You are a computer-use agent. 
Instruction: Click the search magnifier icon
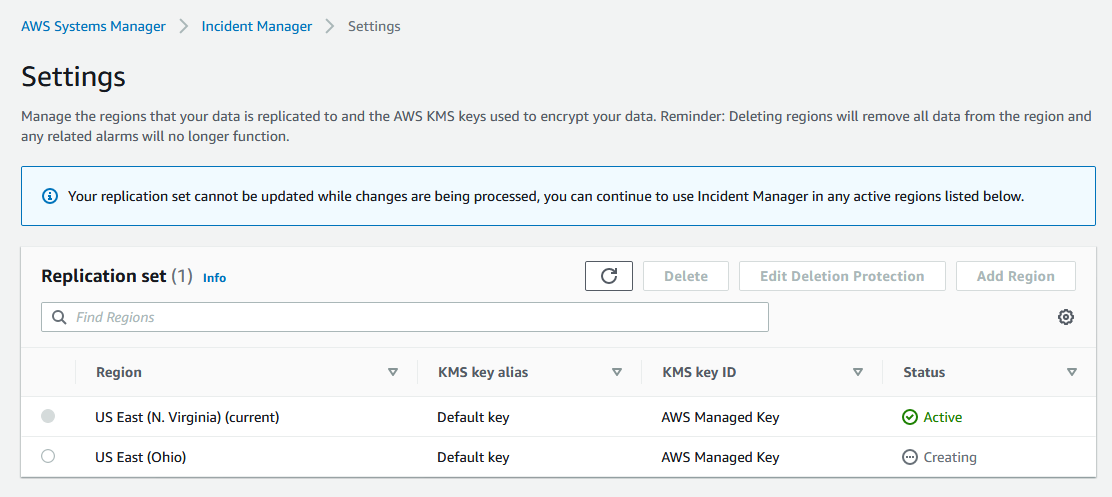pos(60,317)
